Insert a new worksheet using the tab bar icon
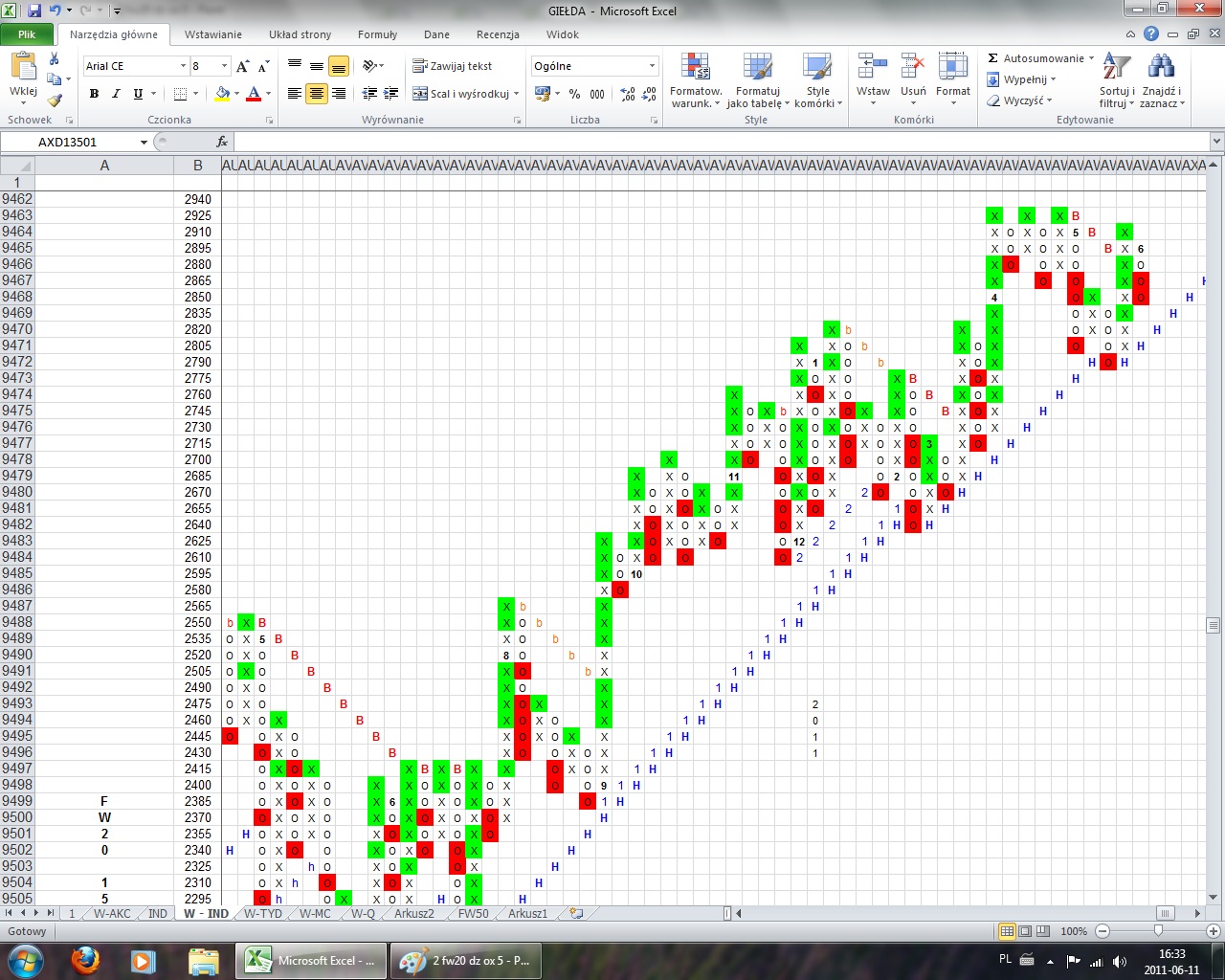The height and width of the screenshot is (980, 1225). (x=576, y=913)
